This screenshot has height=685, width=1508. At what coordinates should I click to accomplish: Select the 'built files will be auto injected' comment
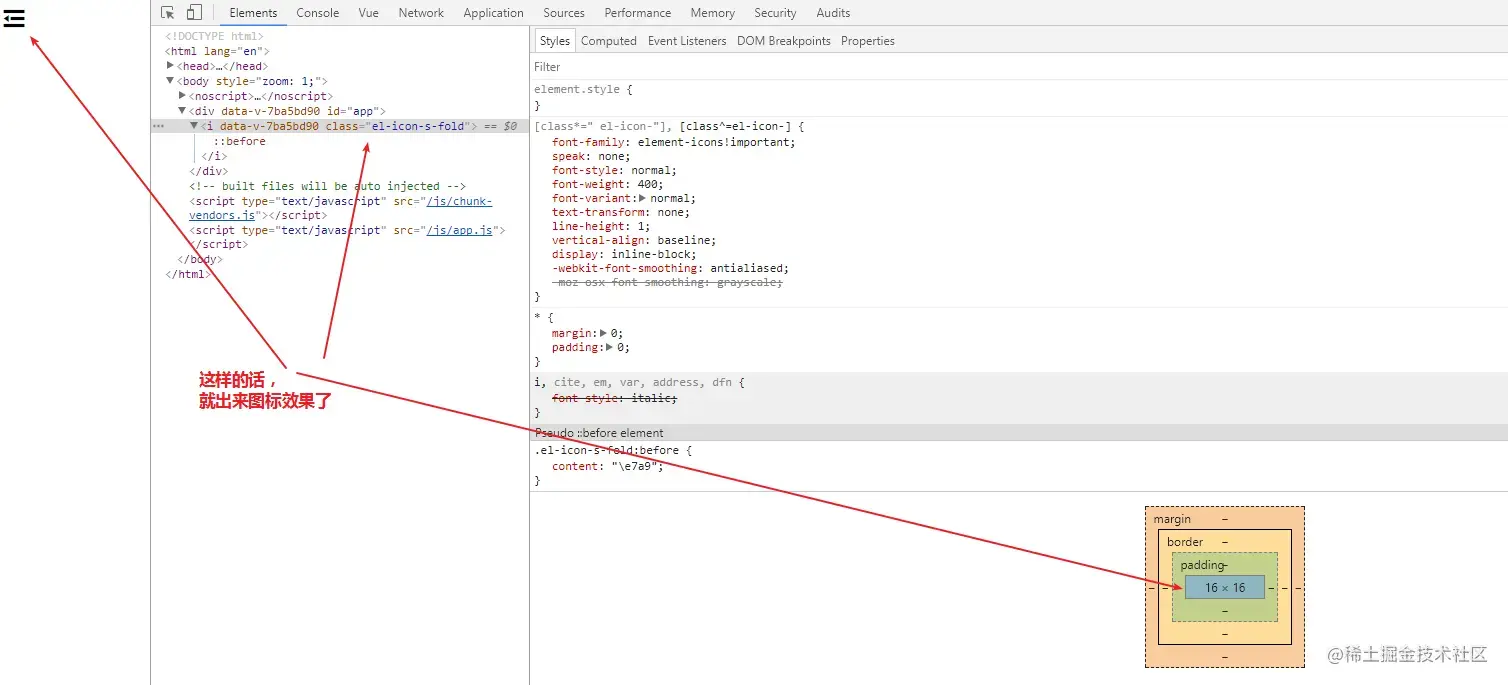(328, 186)
